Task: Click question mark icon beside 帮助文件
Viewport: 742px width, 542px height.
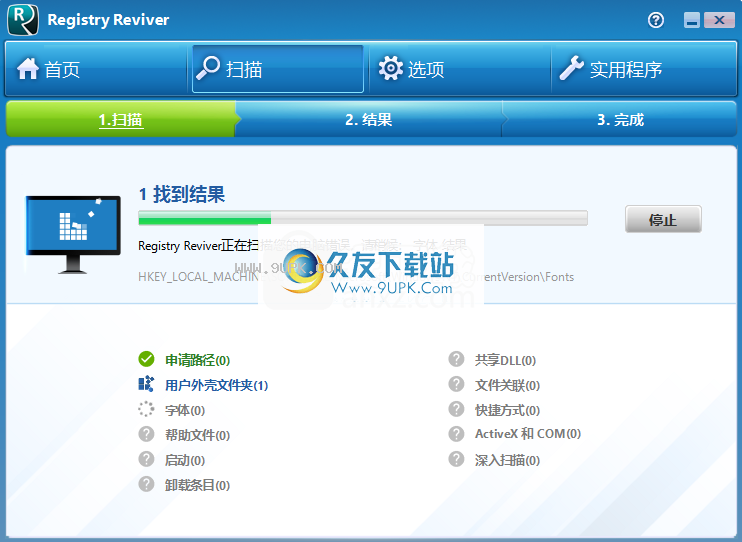Action: tap(146, 434)
